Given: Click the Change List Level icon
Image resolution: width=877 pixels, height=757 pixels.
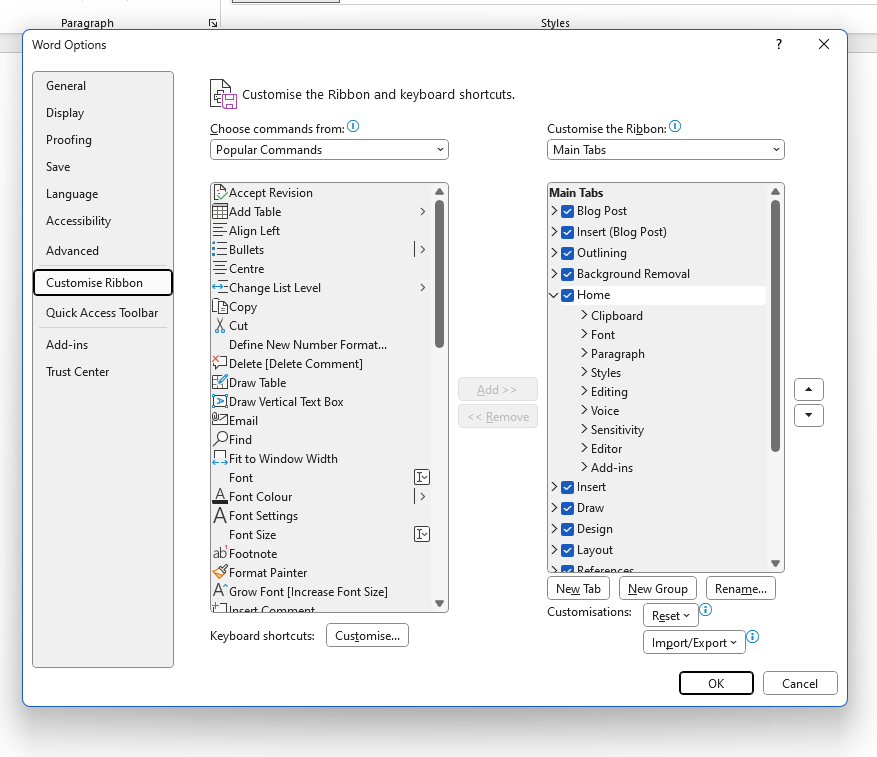Looking at the screenshot, I should click(220, 288).
